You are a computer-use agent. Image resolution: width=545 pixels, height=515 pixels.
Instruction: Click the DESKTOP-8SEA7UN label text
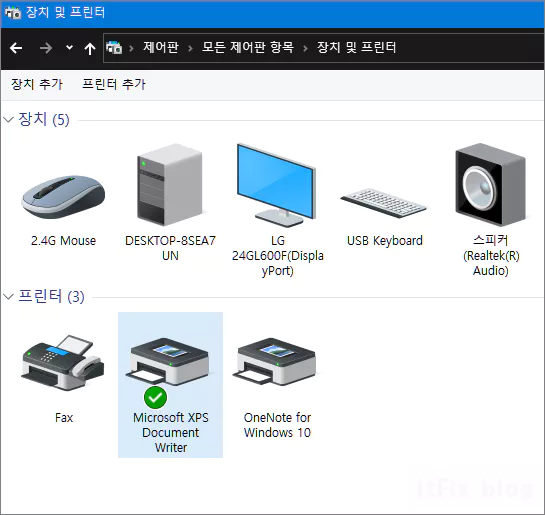[x=170, y=248]
